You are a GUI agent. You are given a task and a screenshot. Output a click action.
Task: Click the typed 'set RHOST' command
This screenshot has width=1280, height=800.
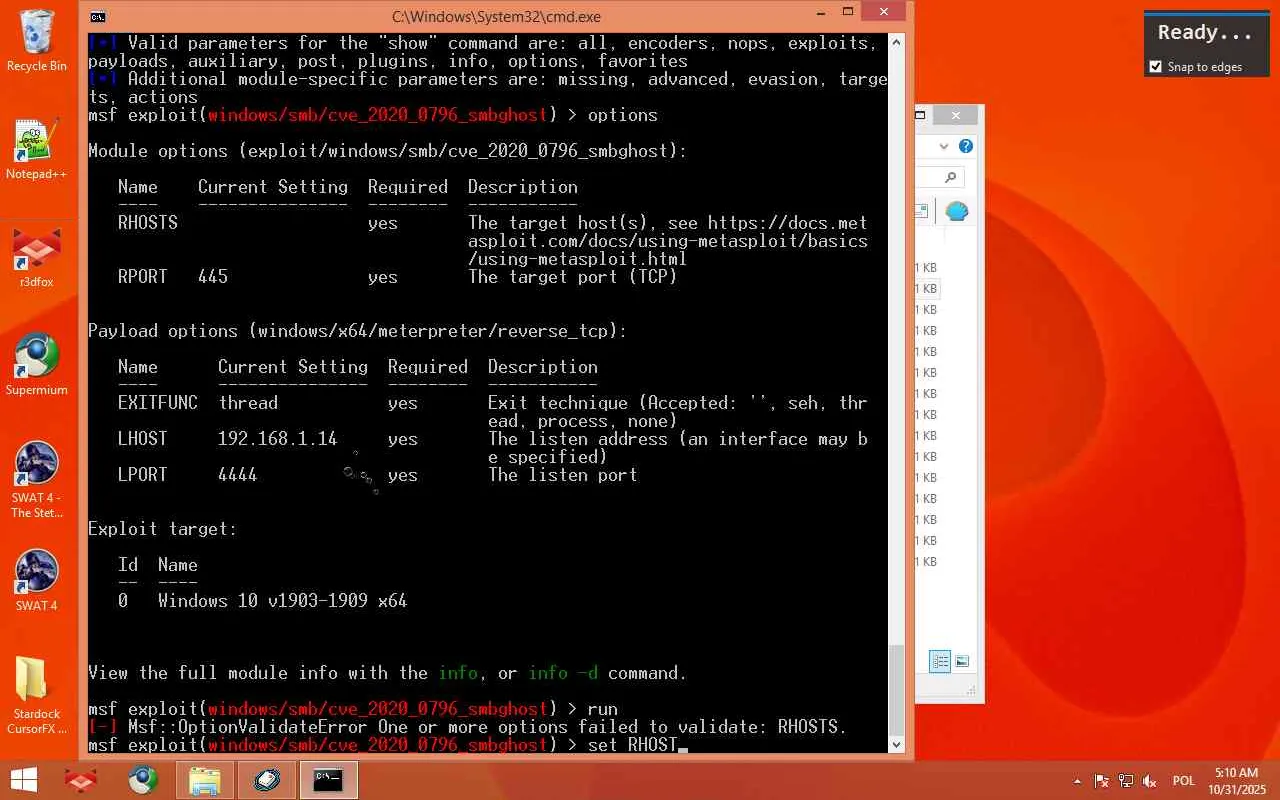[633, 745]
